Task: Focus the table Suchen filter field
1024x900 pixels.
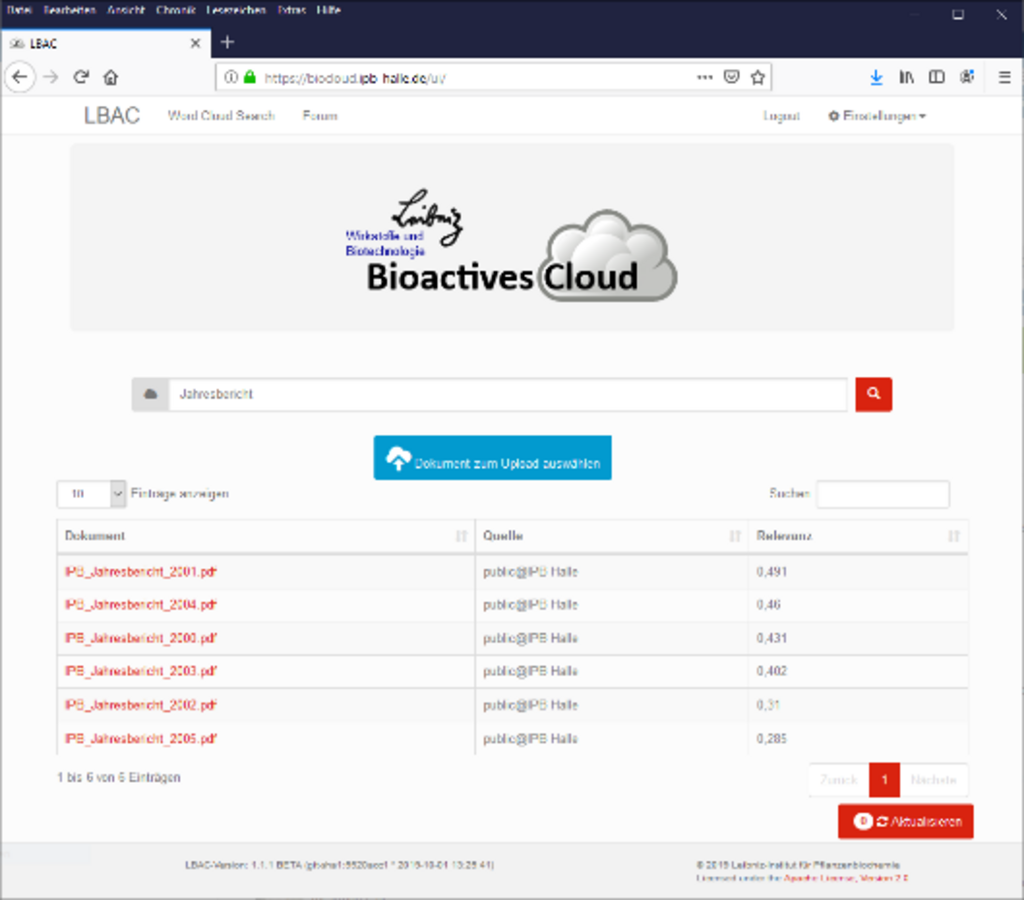Action: click(x=883, y=494)
